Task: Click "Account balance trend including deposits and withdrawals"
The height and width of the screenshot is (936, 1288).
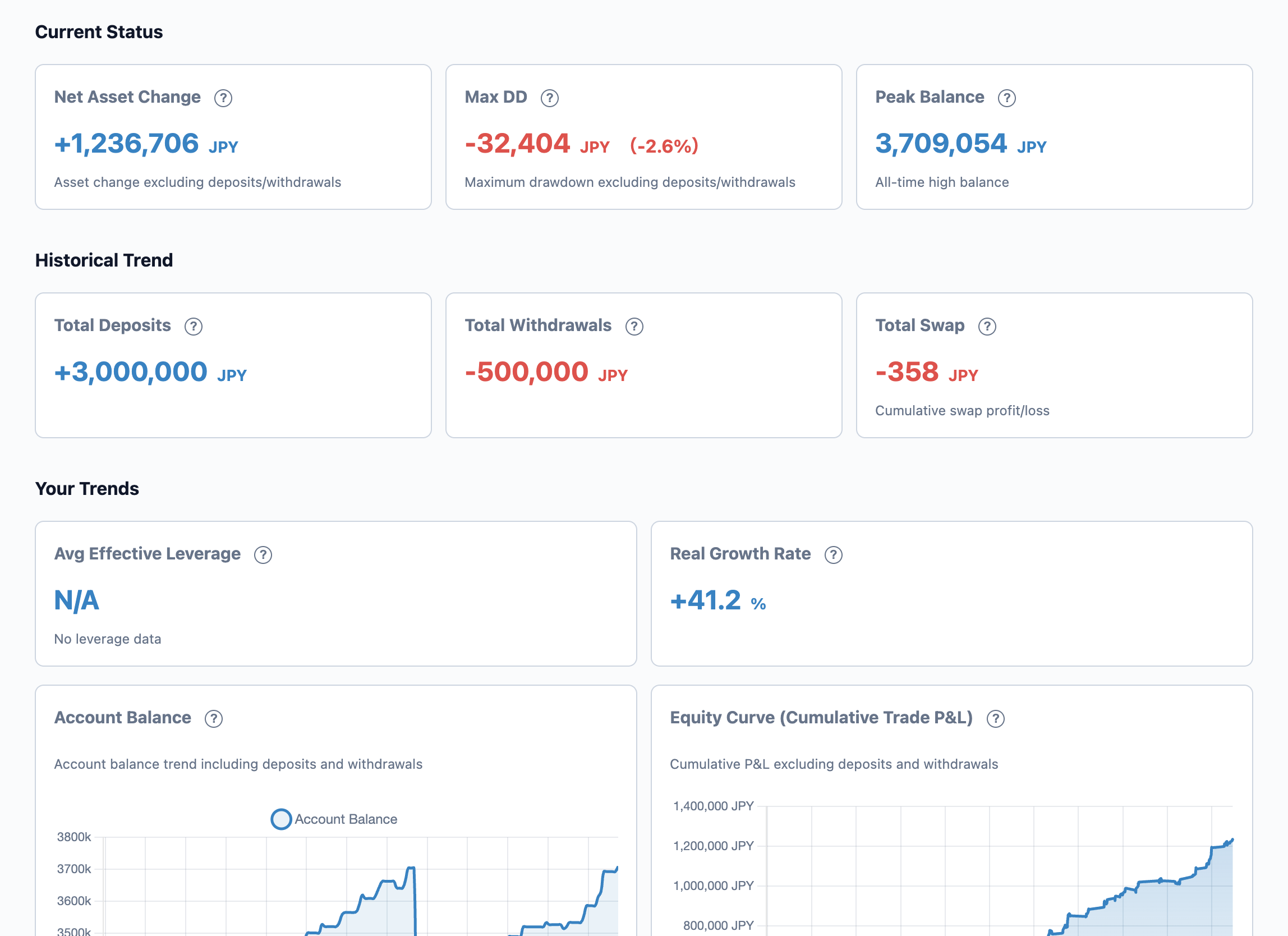Action: (238, 764)
